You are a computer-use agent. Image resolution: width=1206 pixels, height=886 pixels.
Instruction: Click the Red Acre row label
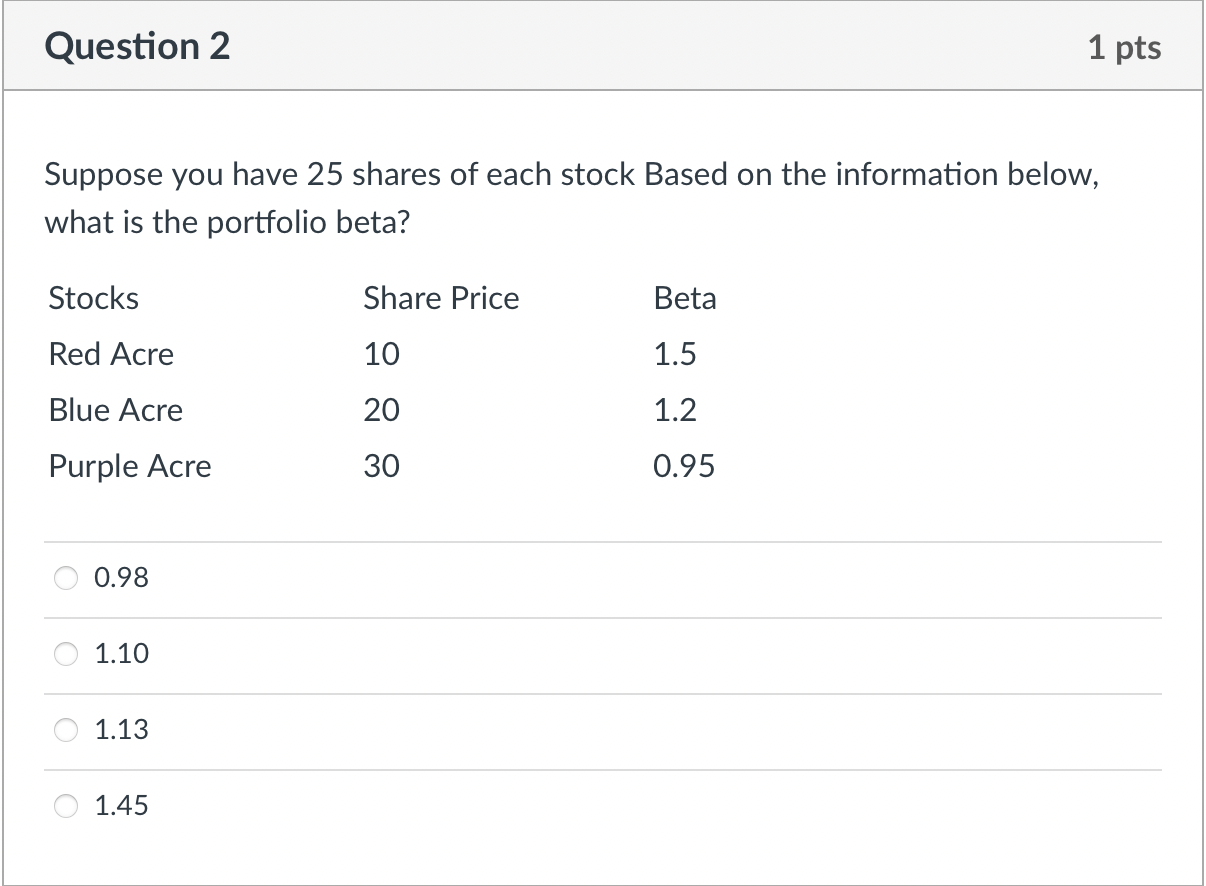[111, 354]
